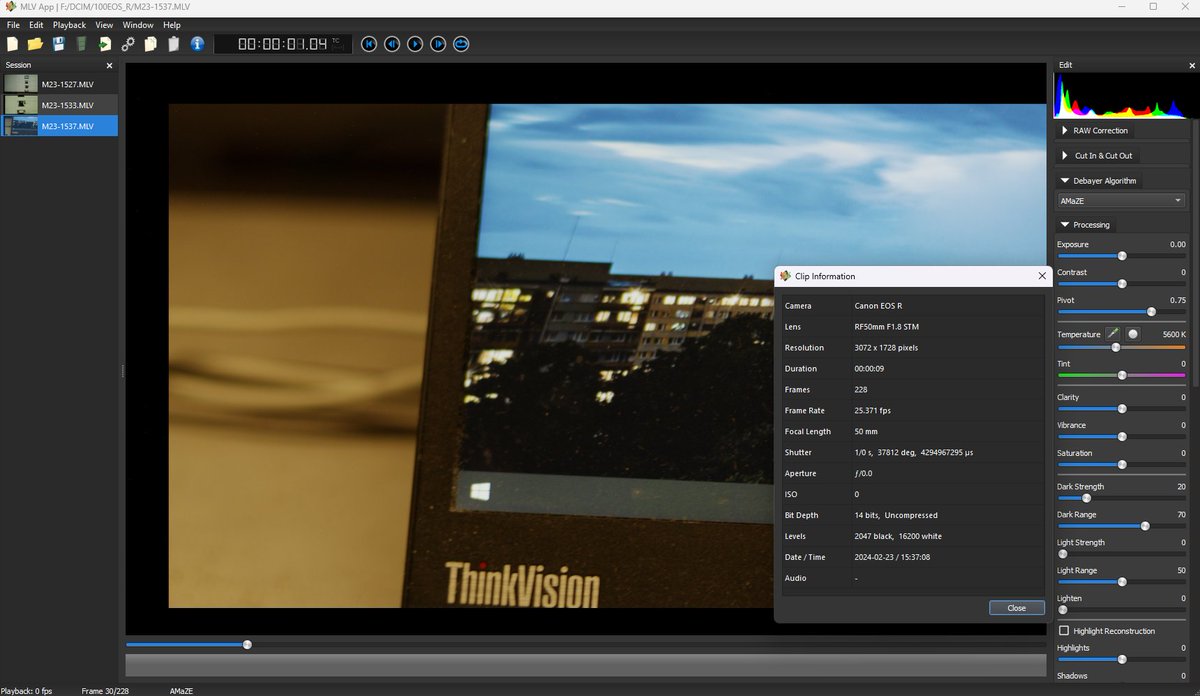The height and width of the screenshot is (696, 1200).
Task: Click the frame position scrubber handle
Action: [247, 645]
